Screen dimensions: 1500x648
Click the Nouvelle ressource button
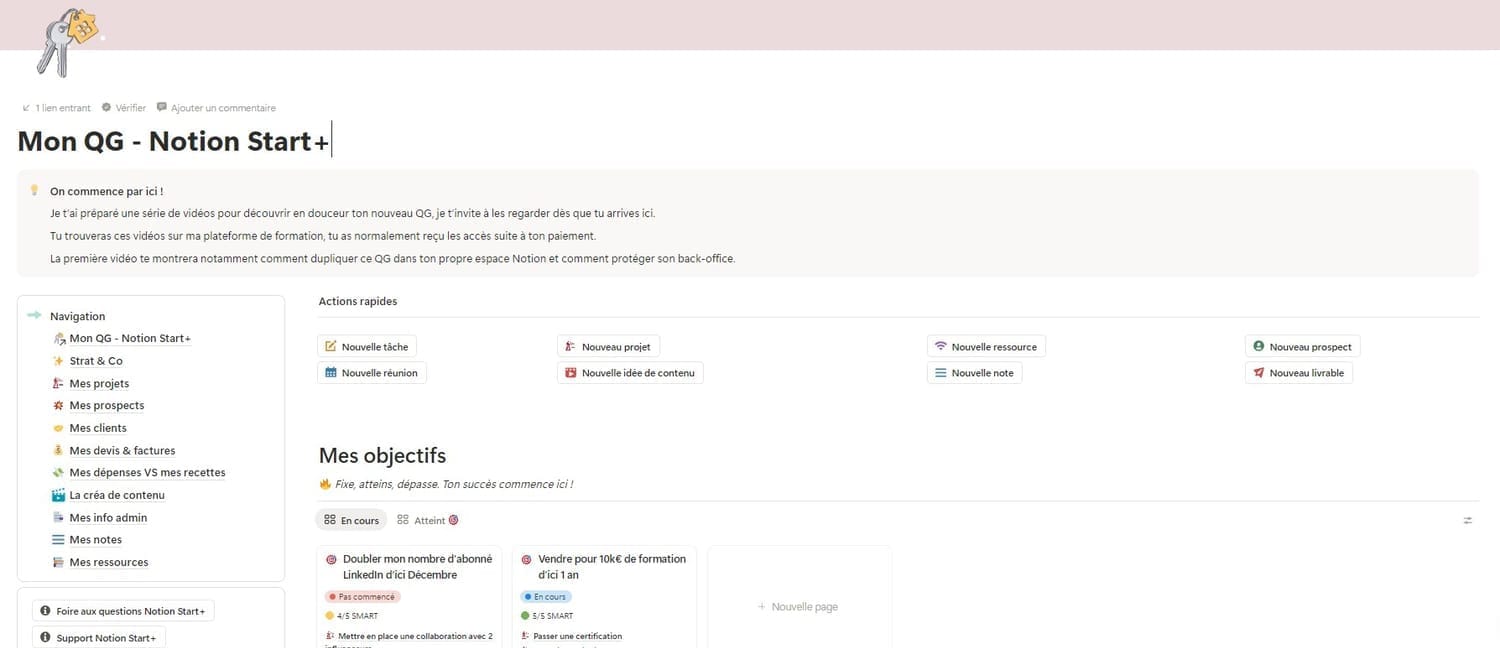point(986,346)
